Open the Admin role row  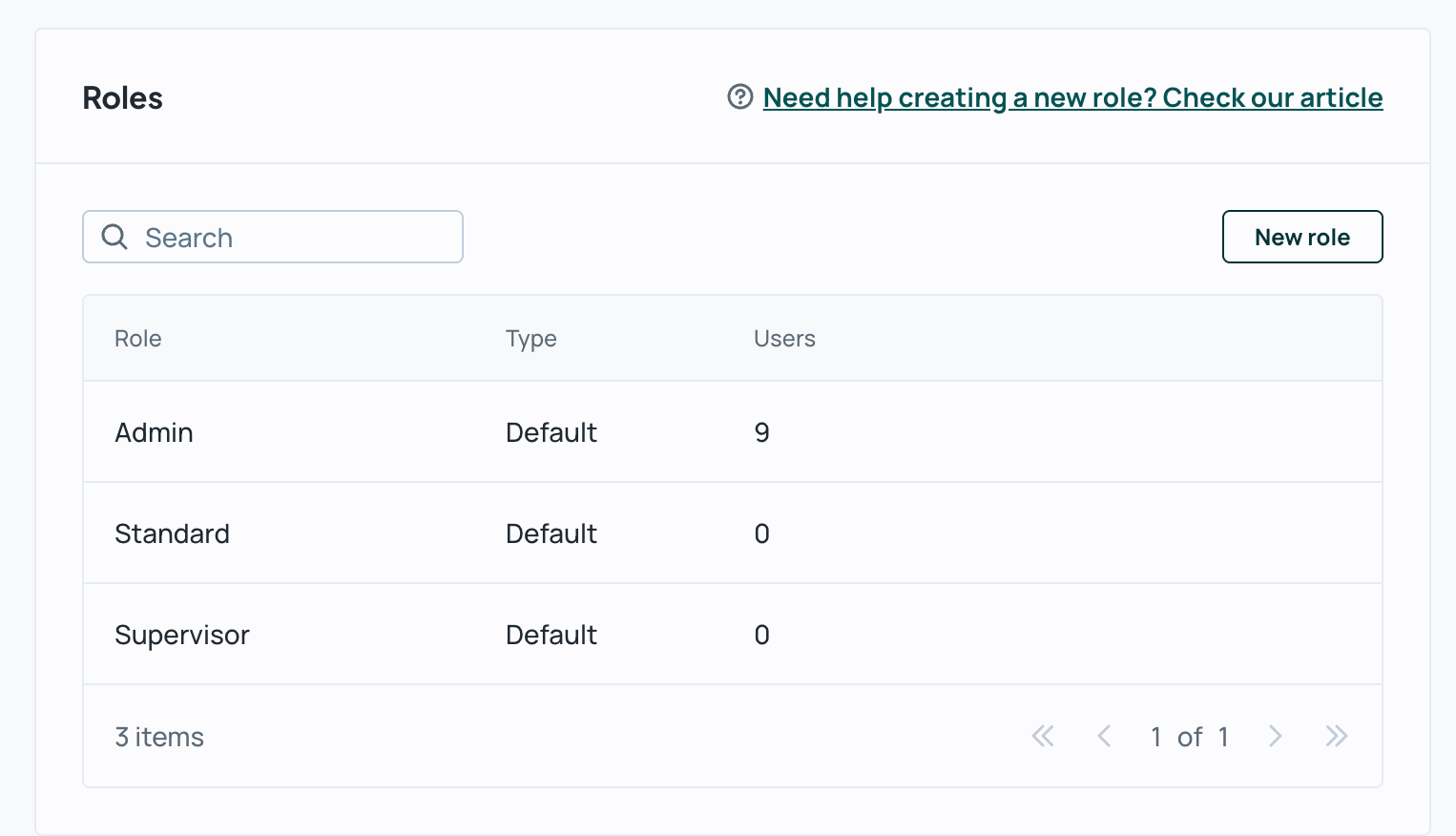pyautogui.click(x=155, y=432)
